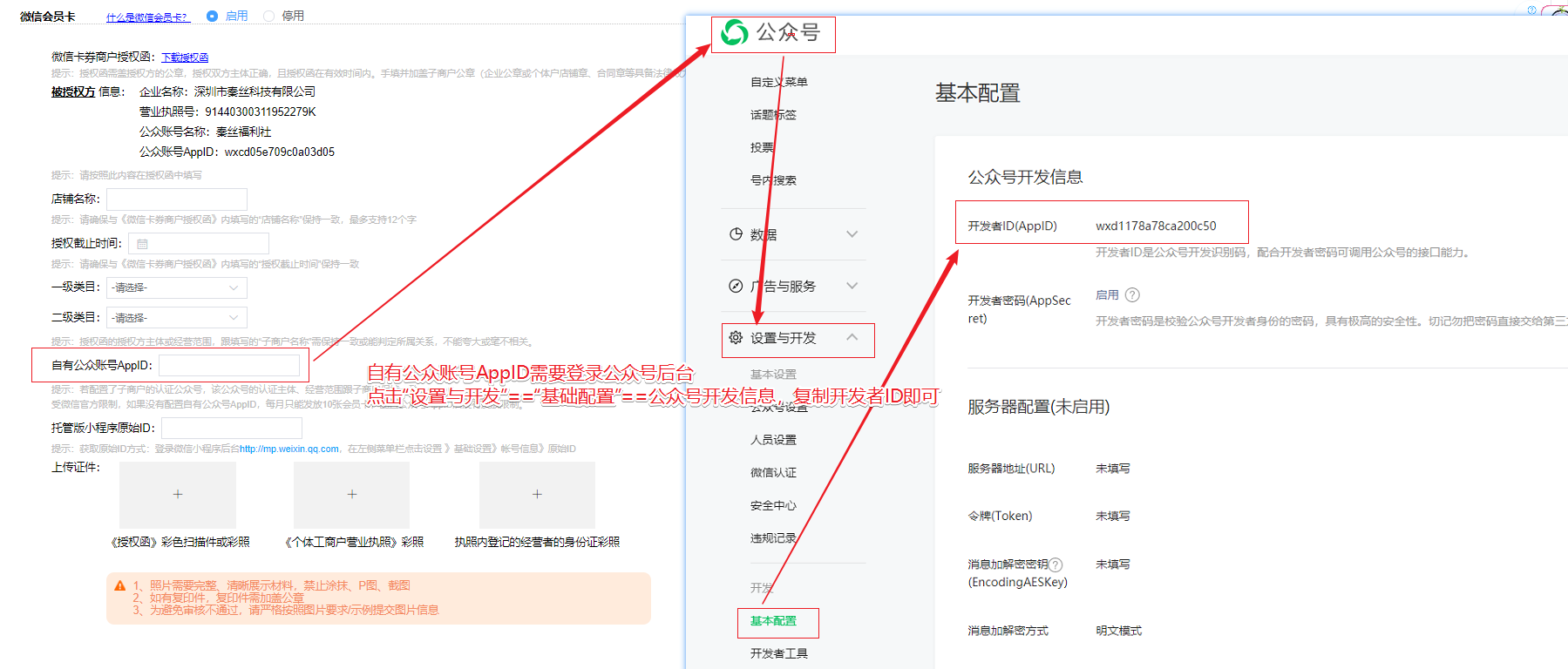The height and width of the screenshot is (669, 1568).
Task: Open the mp.weixin.qq.com link
Action: [x=289, y=449]
